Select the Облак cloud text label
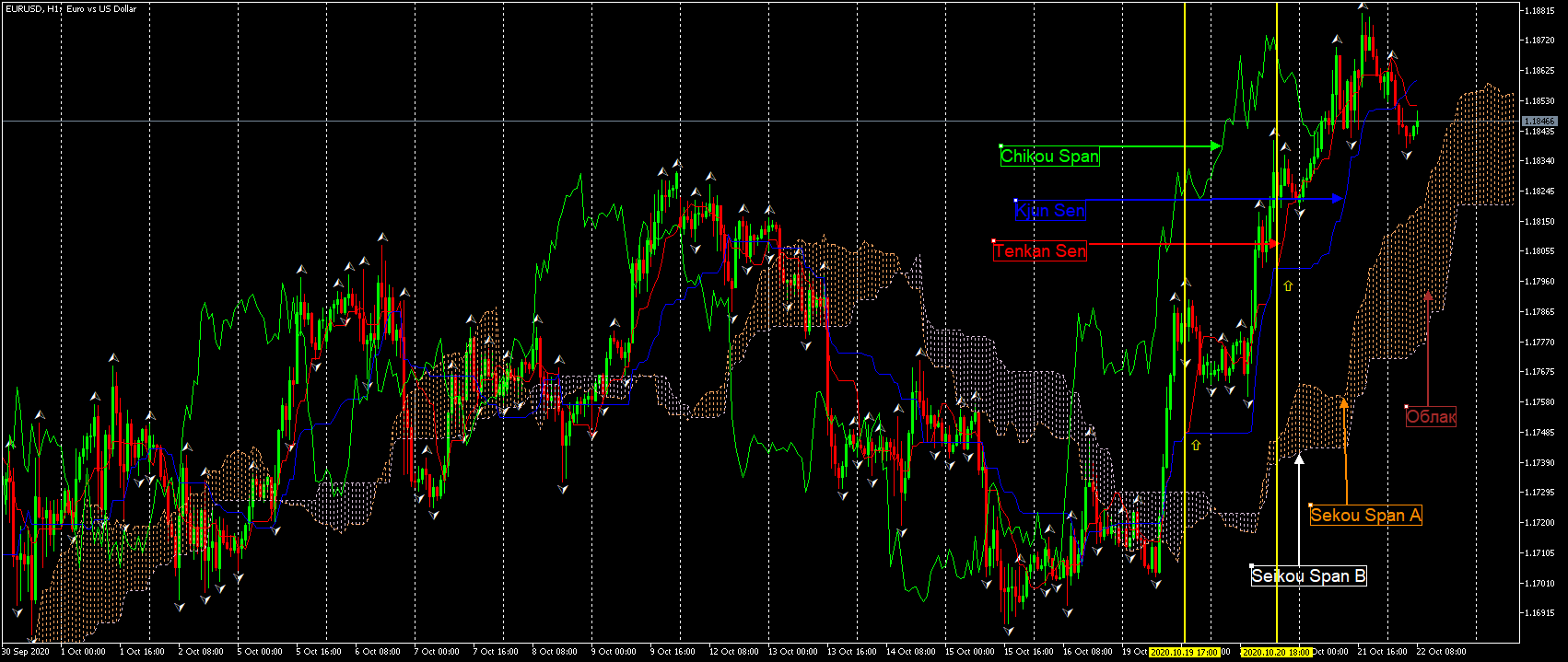Viewport: 1568px width, 662px height. (x=1431, y=417)
